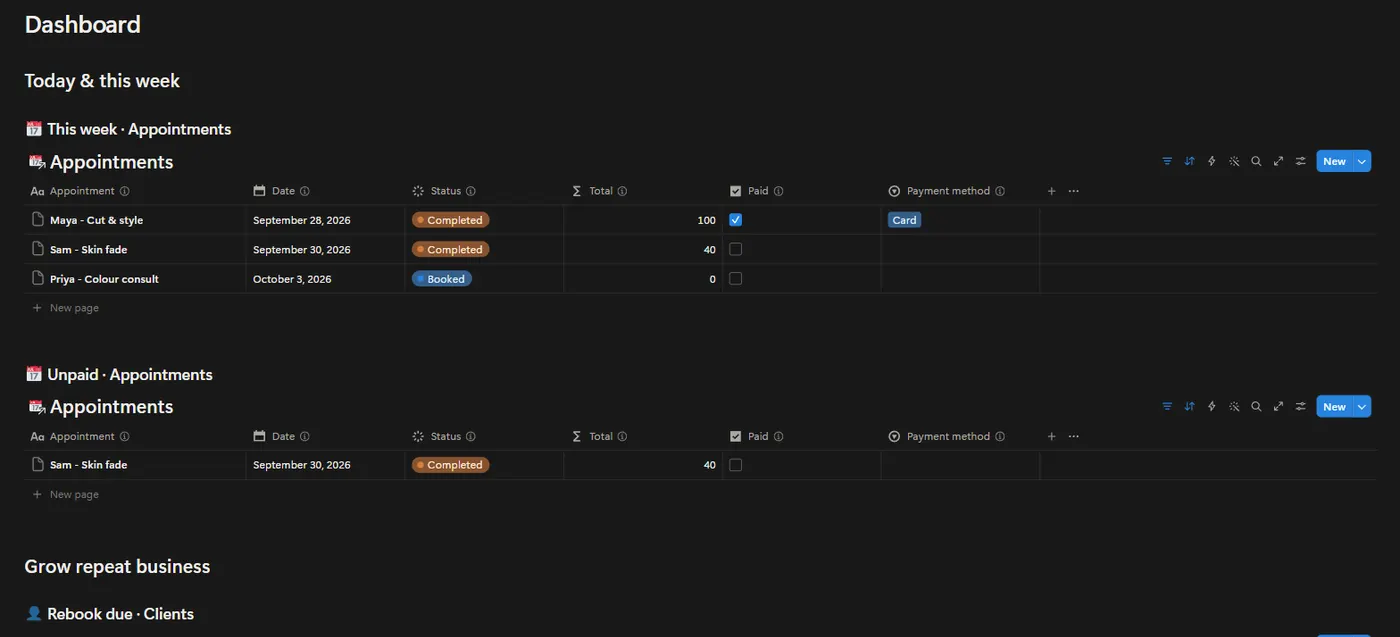
Task: Click the info icon beside Payment method in This week table
Action: point(1000,191)
